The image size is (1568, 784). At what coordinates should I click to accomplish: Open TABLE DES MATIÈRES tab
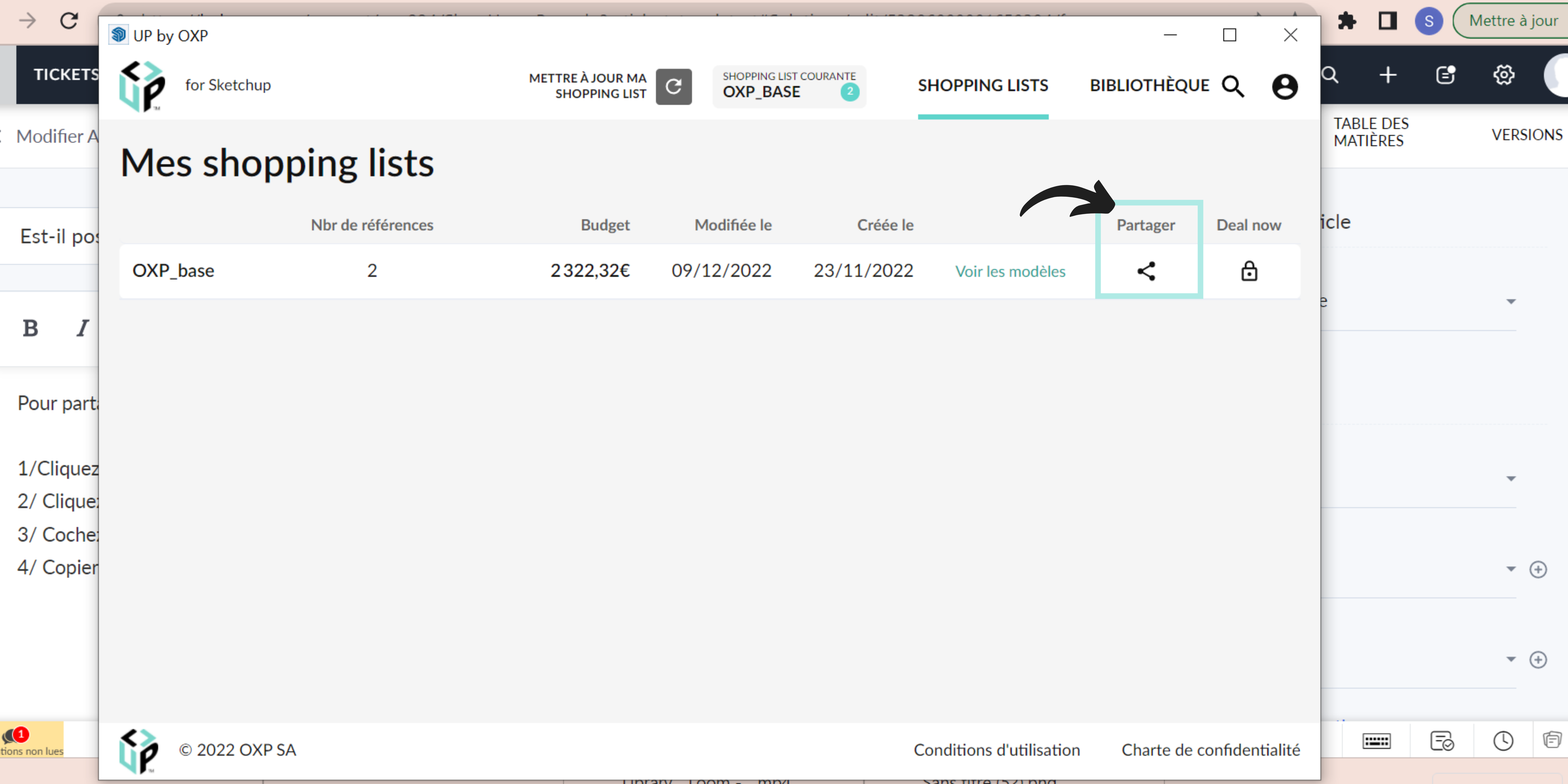(1371, 132)
